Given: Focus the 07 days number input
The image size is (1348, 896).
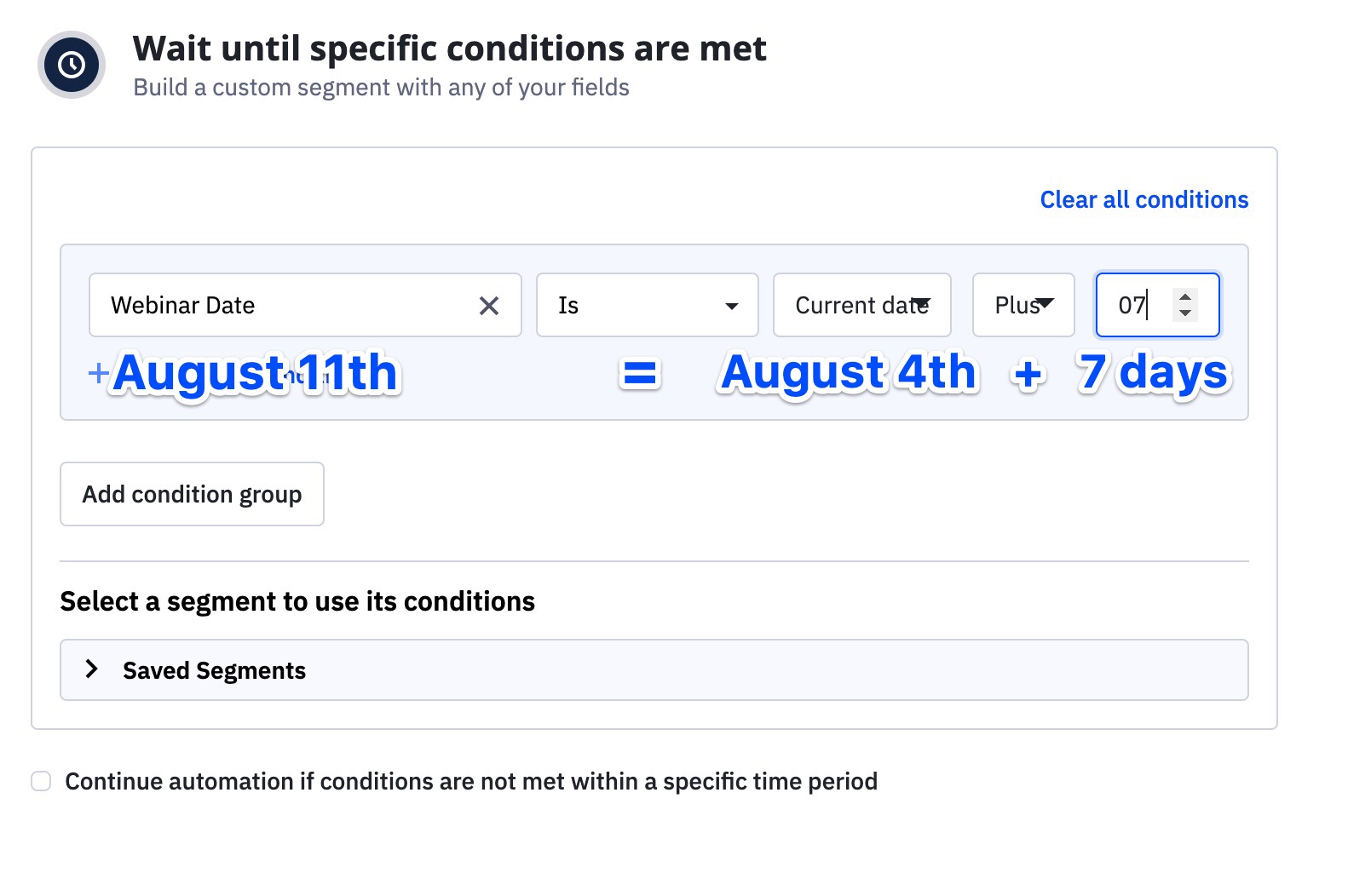Looking at the screenshot, I should click(x=1133, y=305).
